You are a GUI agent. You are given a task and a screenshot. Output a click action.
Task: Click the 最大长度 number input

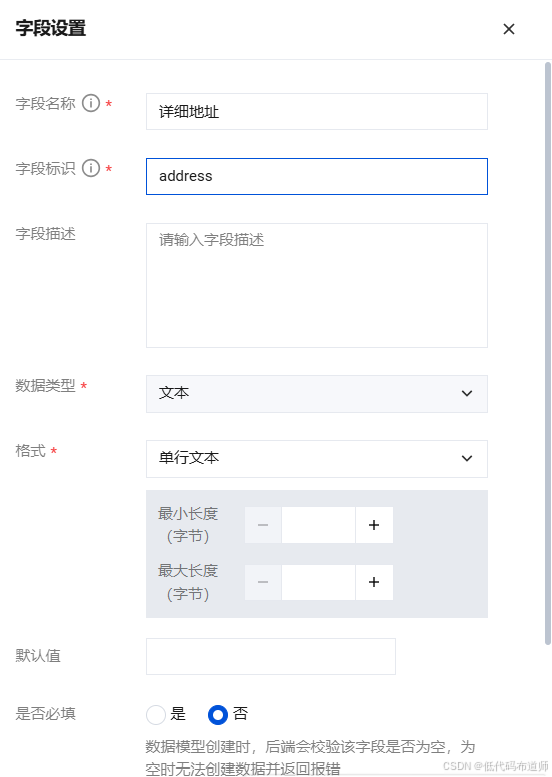(319, 582)
